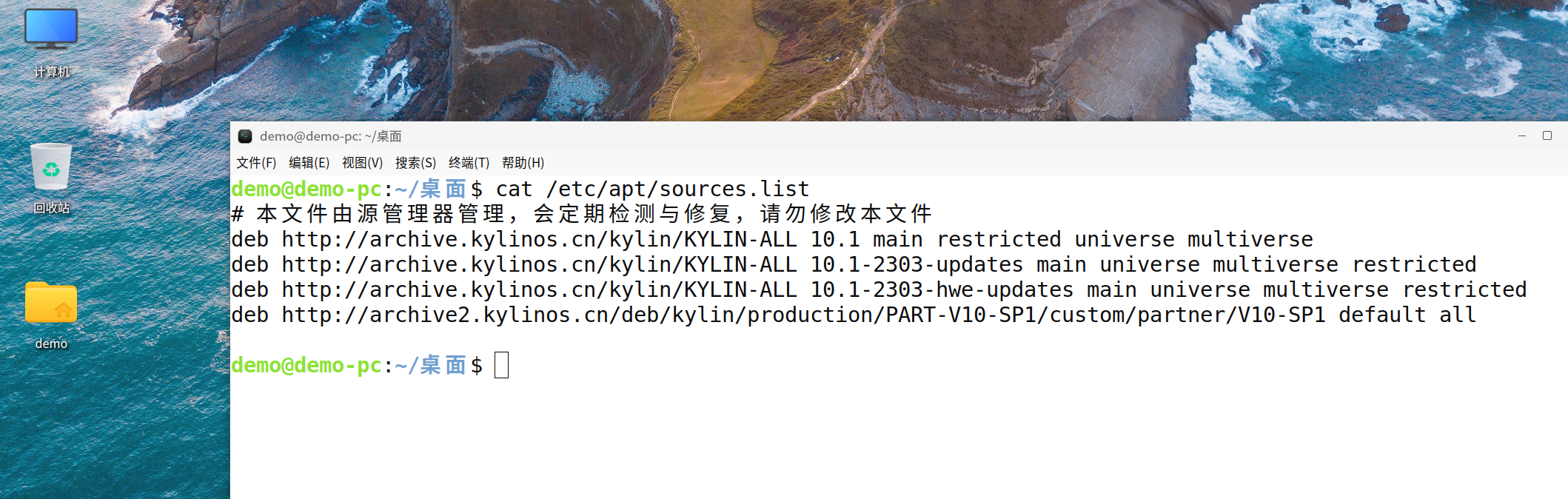Click the terminal cursor at the prompt
This screenshot has height=499, width=1568.
click(x=501, y=365)
